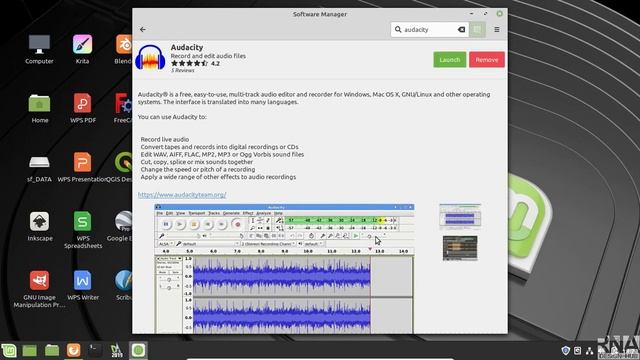Click the Audacity headphones app icon
Screen dimensions: 640x360
point(150,58)
